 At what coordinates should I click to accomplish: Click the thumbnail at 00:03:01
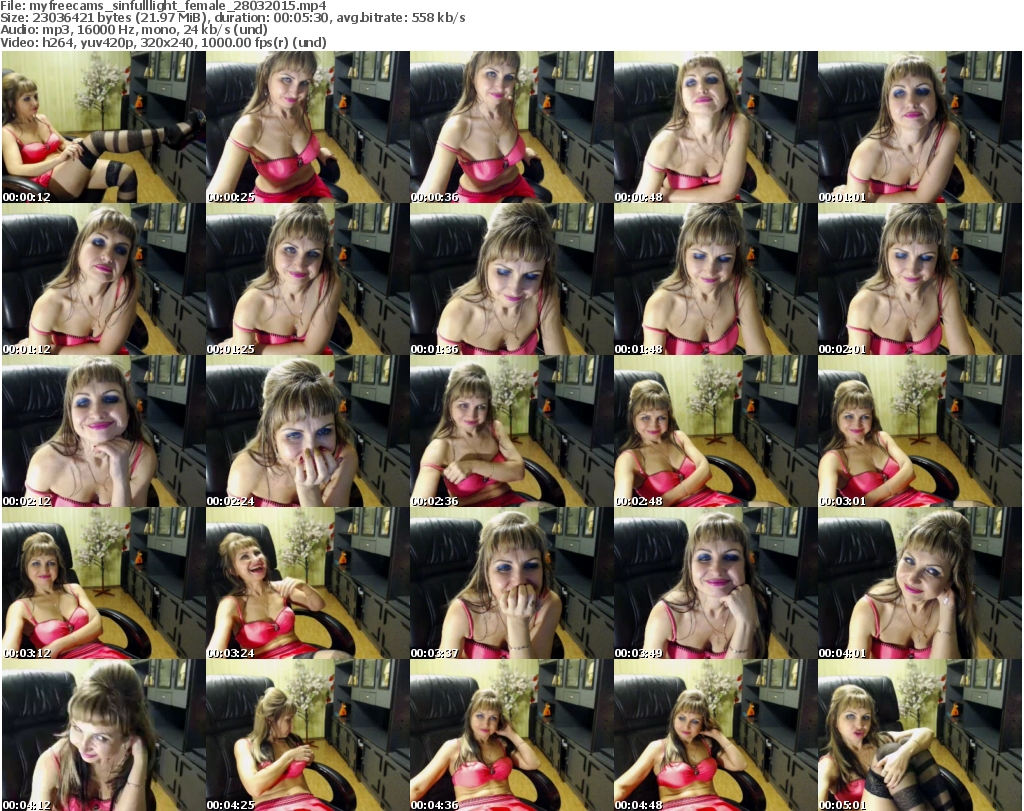[920, 432]
